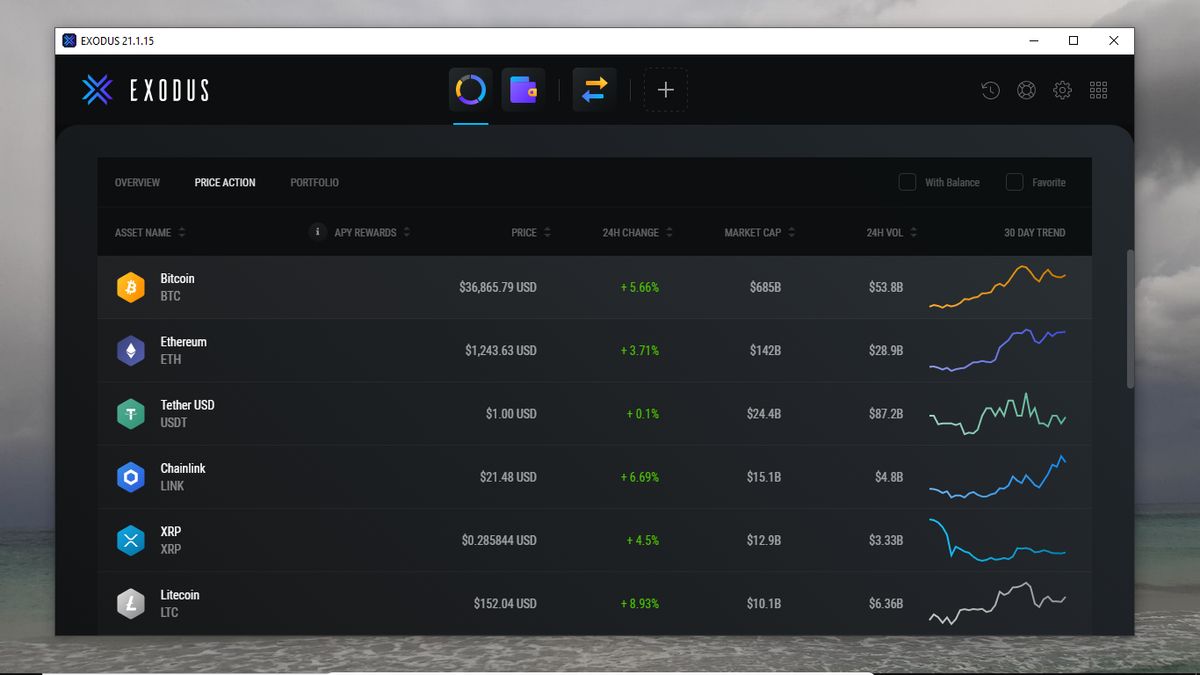This screenshot has height=675, width=1200.
Task: Open the Wallet section
Action: (x=524, y=89)
